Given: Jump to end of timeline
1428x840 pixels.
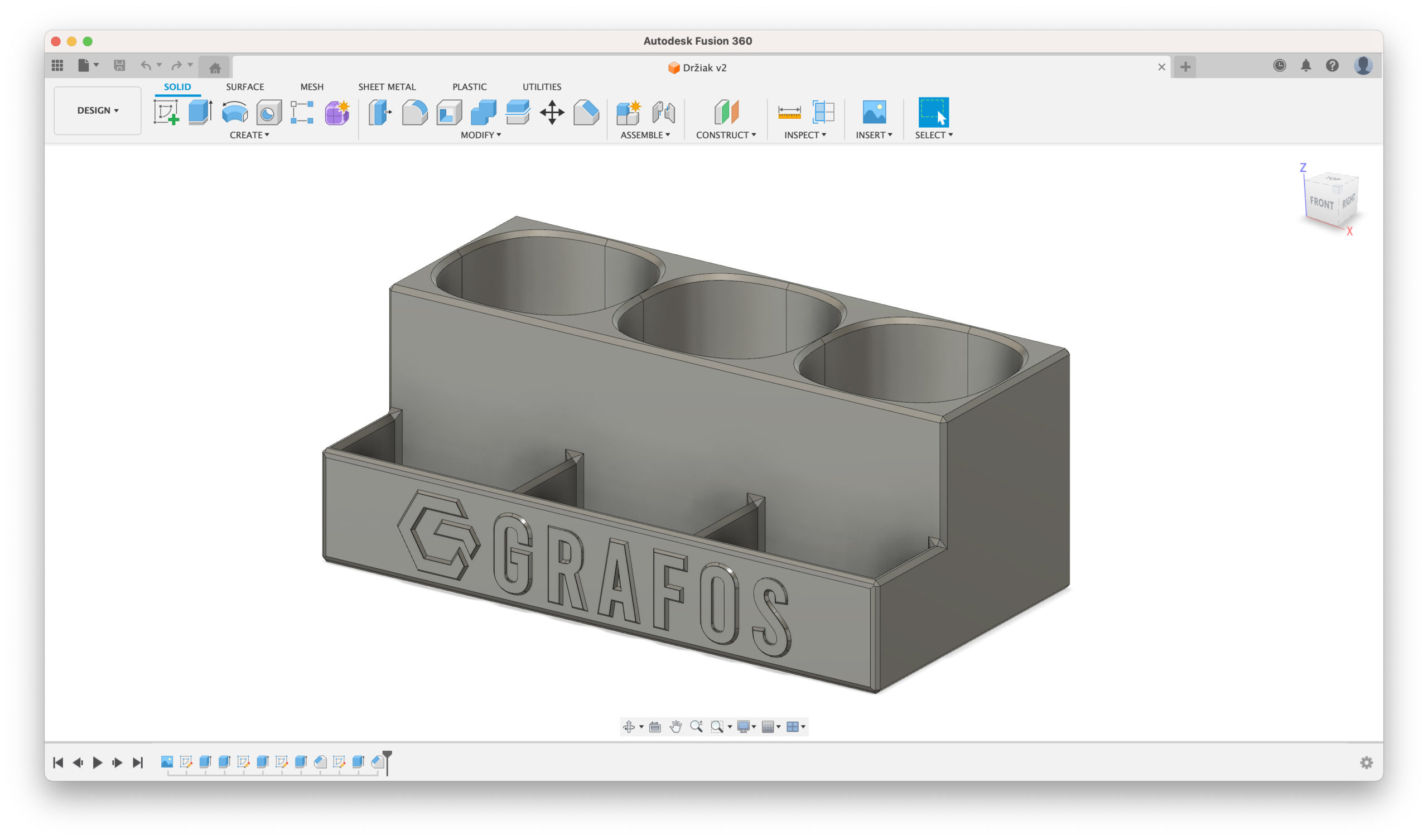Looking at the screenshot, I should coord(138,763).
